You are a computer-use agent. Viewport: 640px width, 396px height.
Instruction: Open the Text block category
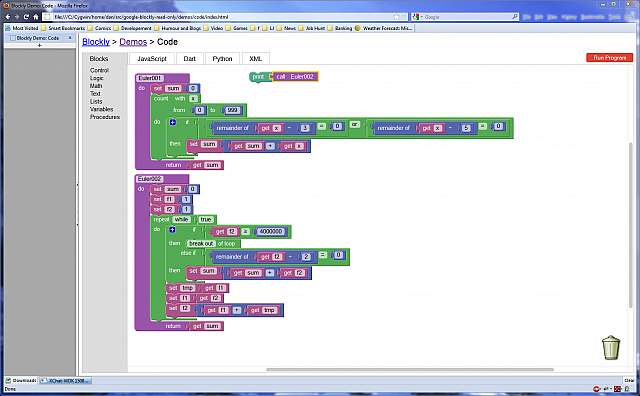(95, 93)
